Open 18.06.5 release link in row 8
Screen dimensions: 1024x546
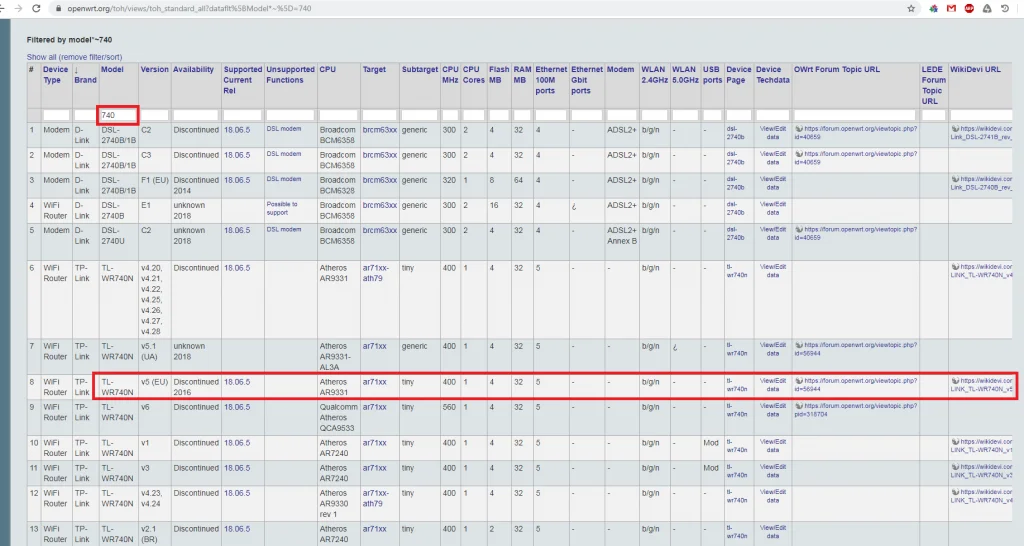tap(237, 381)
